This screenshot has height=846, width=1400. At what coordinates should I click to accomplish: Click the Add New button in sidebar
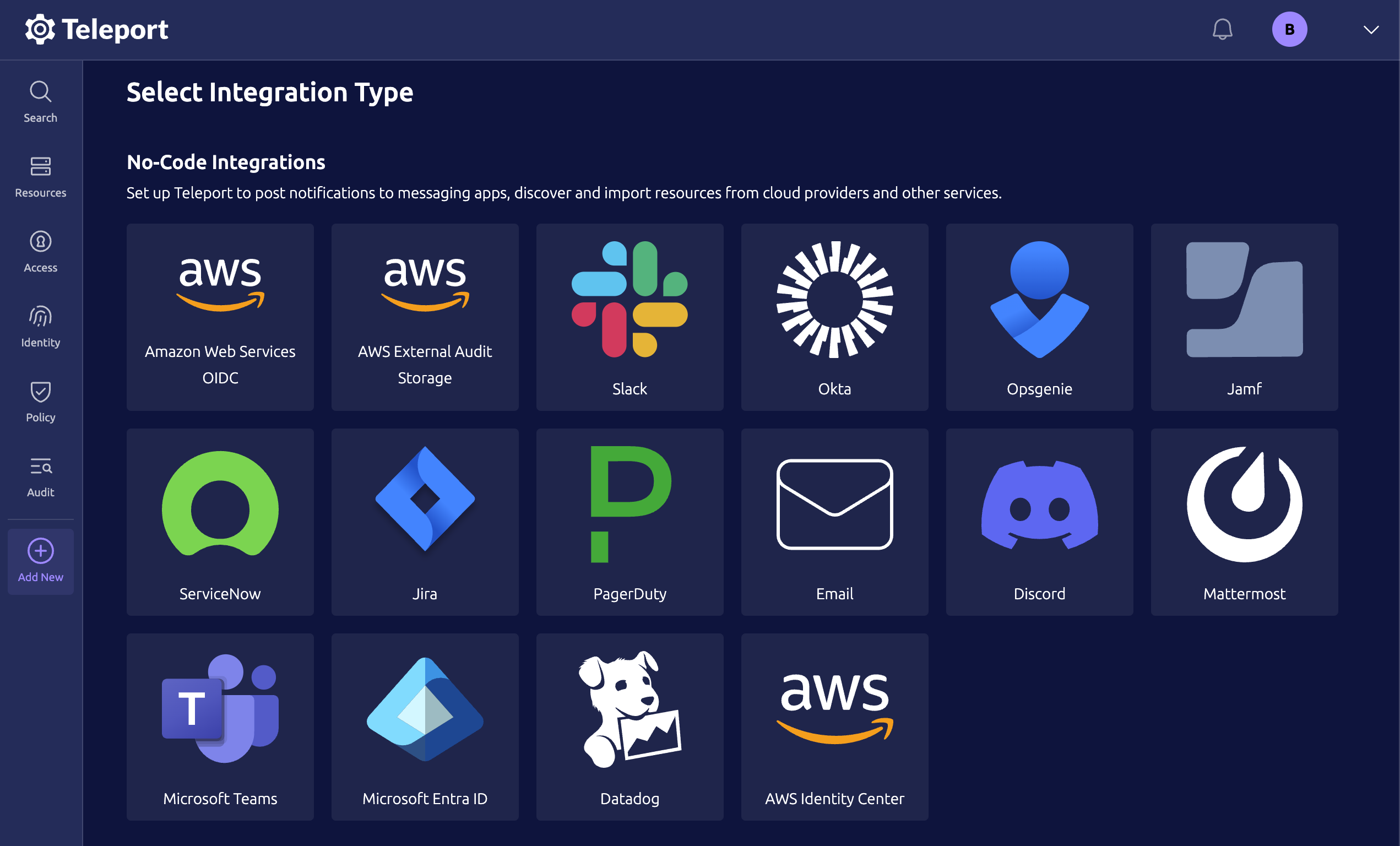(x=41, y=561)
